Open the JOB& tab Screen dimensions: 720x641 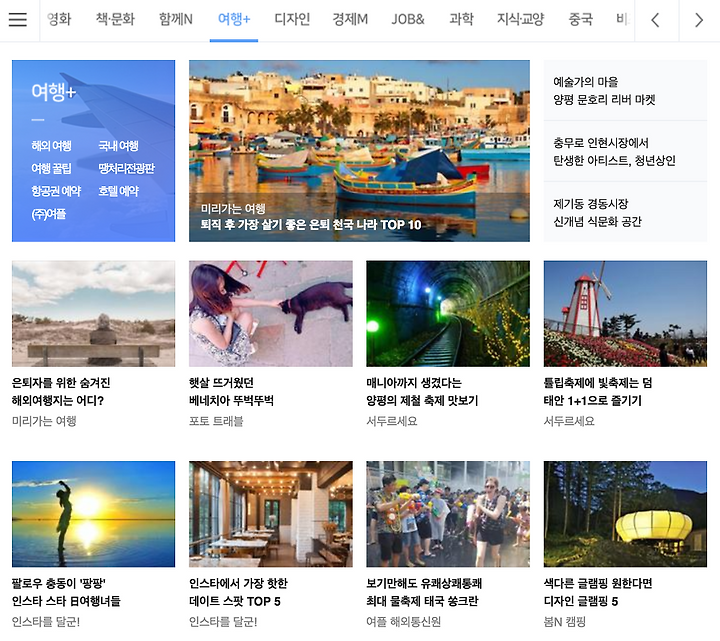point(408,19)
